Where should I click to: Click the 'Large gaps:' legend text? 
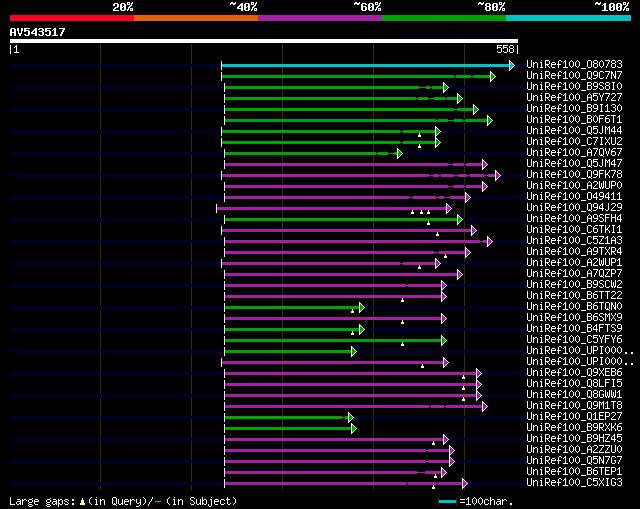[42, 501]
